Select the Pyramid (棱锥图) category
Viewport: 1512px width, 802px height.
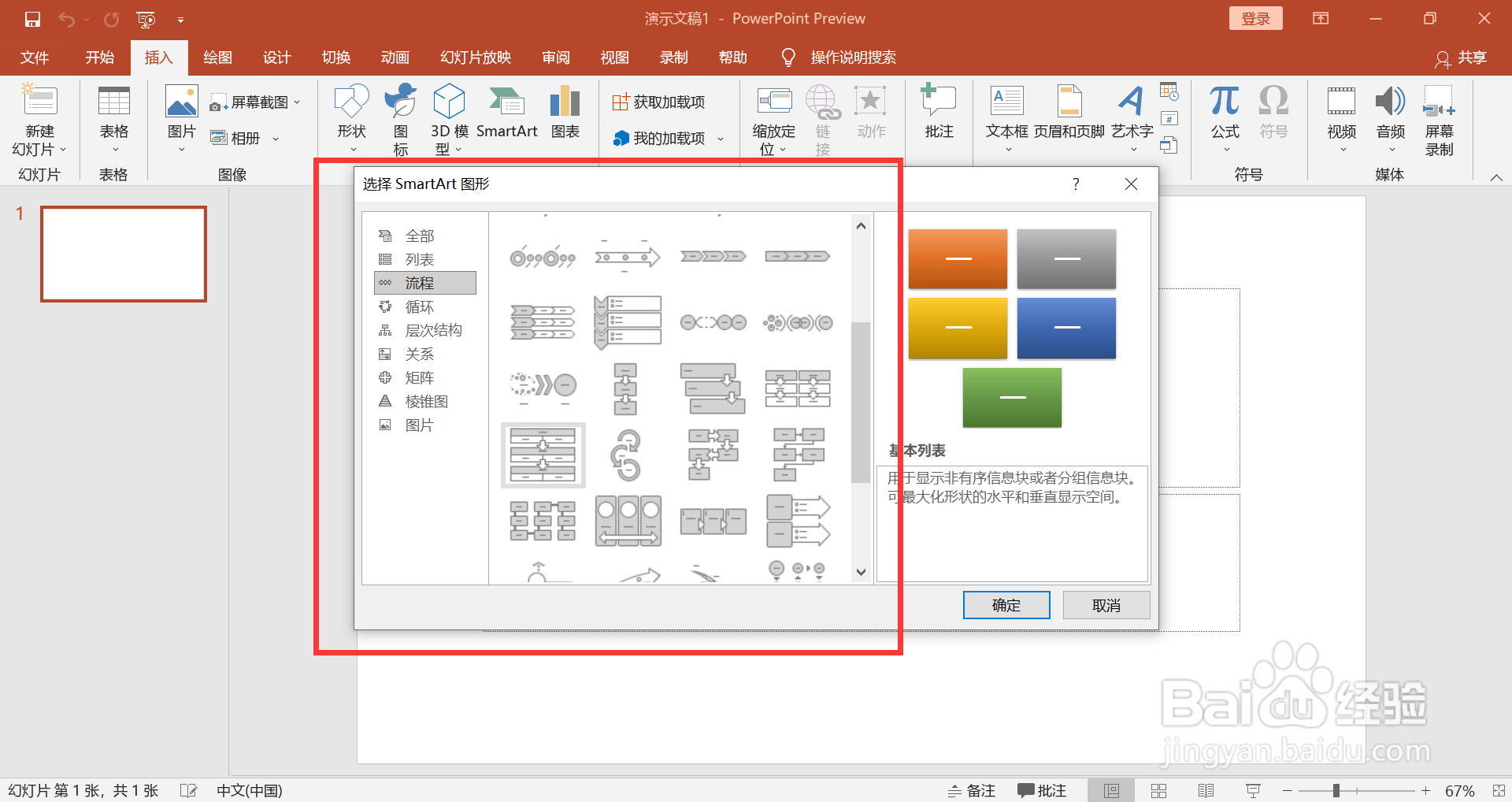click(425, 401)
